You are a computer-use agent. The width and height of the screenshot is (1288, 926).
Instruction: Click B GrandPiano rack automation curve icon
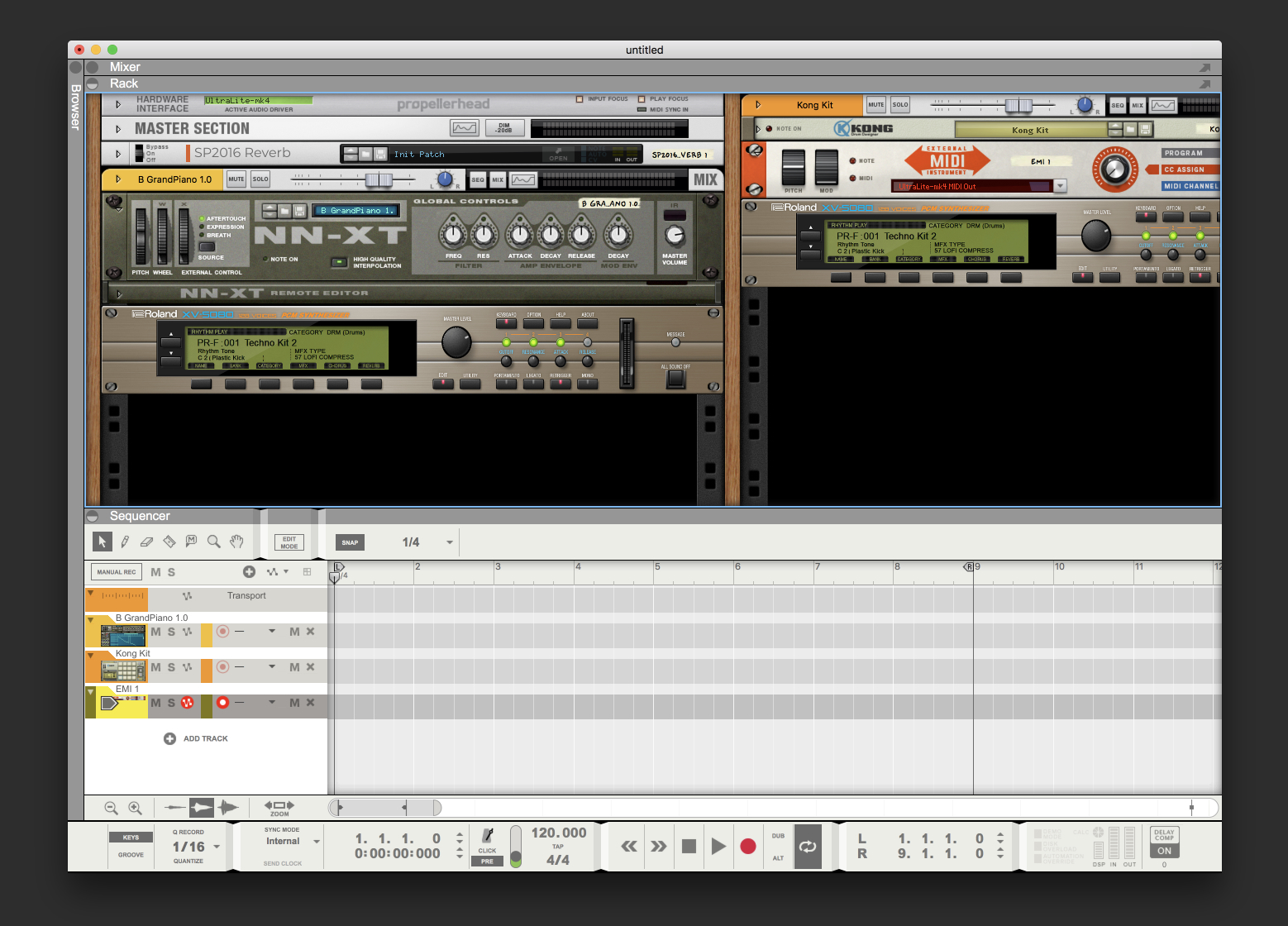click(x=522, y=179)
